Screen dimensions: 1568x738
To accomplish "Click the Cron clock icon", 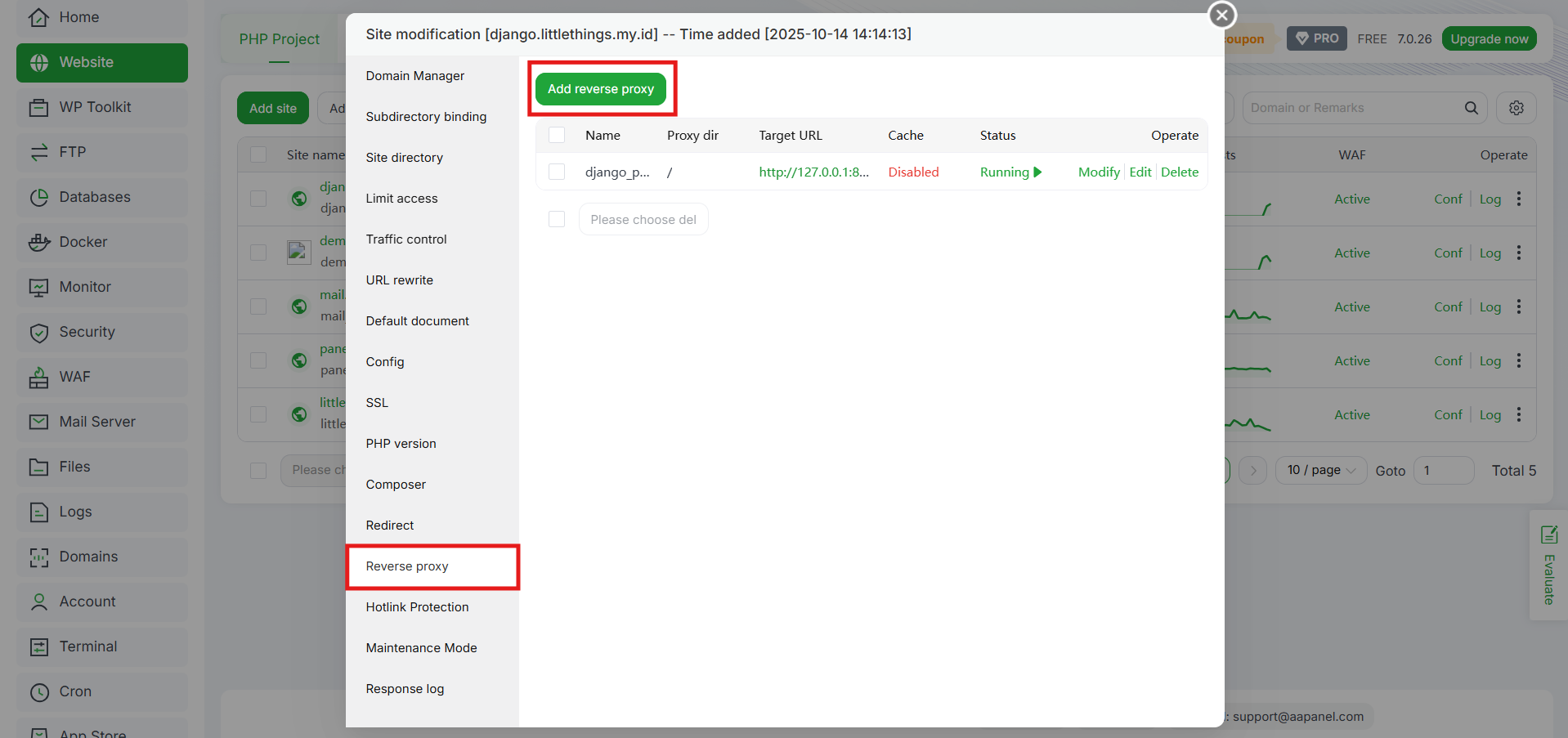I will 38,692.
